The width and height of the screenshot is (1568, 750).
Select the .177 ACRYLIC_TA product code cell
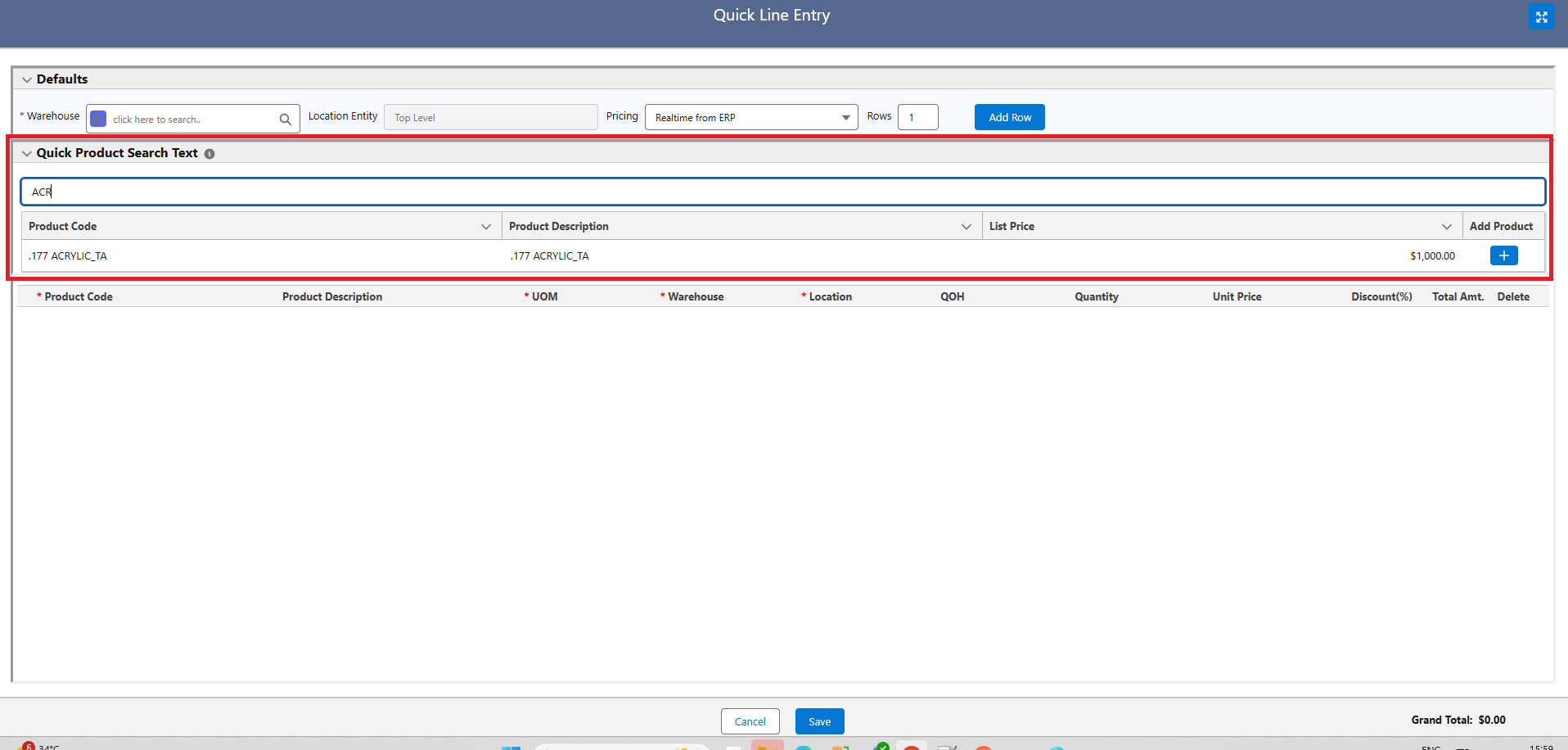(68, 256)
